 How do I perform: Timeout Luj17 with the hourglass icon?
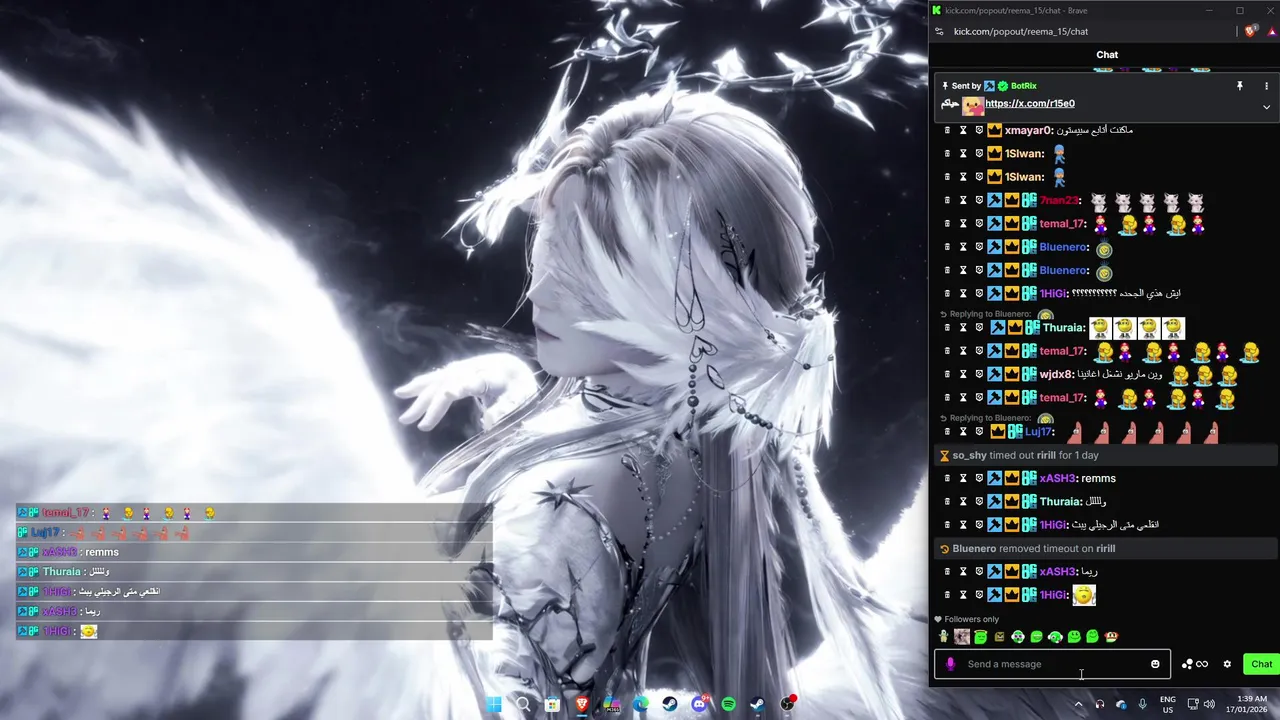tap(963, 432)
